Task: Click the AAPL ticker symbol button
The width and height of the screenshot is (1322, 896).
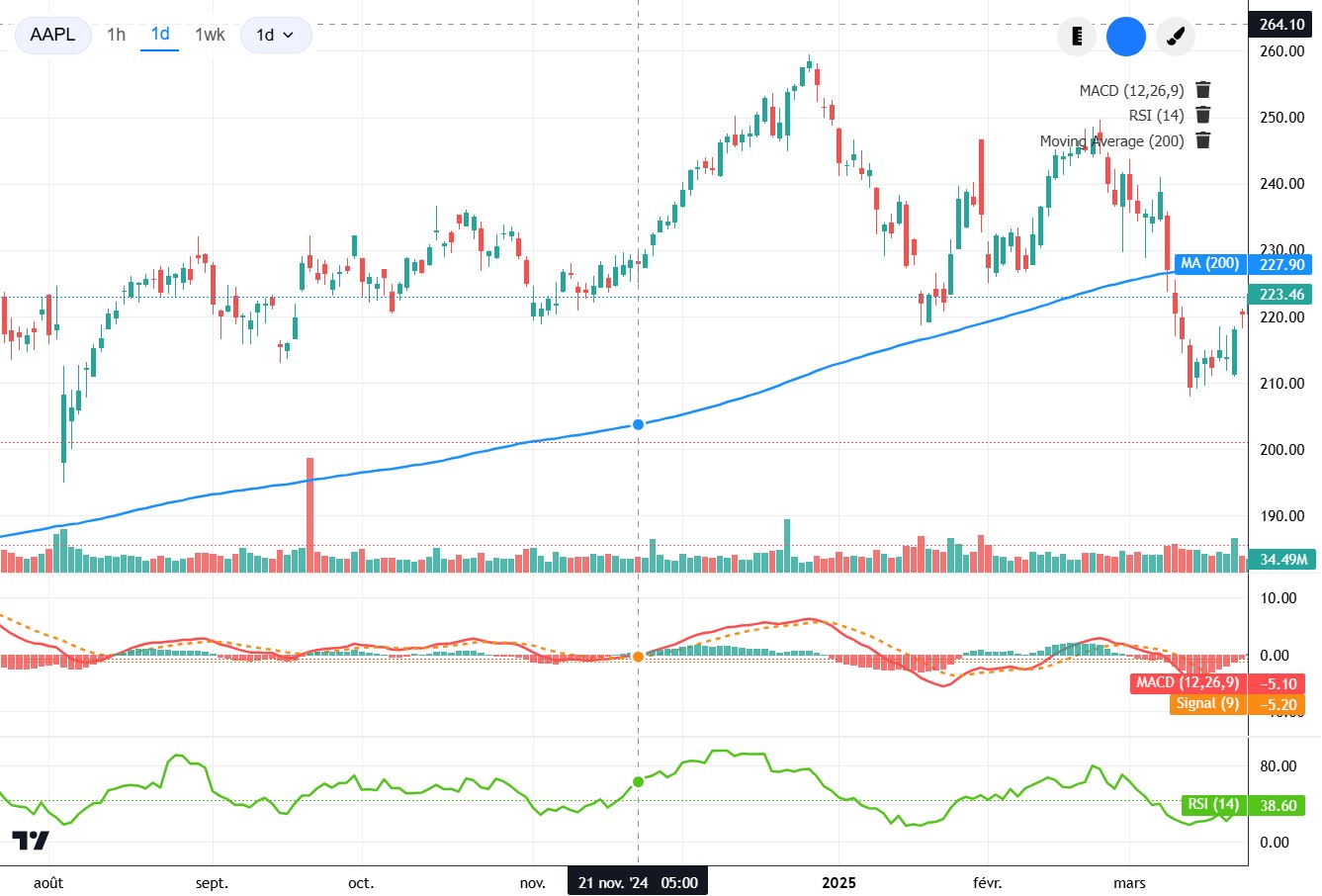Action: click(52, 35)
